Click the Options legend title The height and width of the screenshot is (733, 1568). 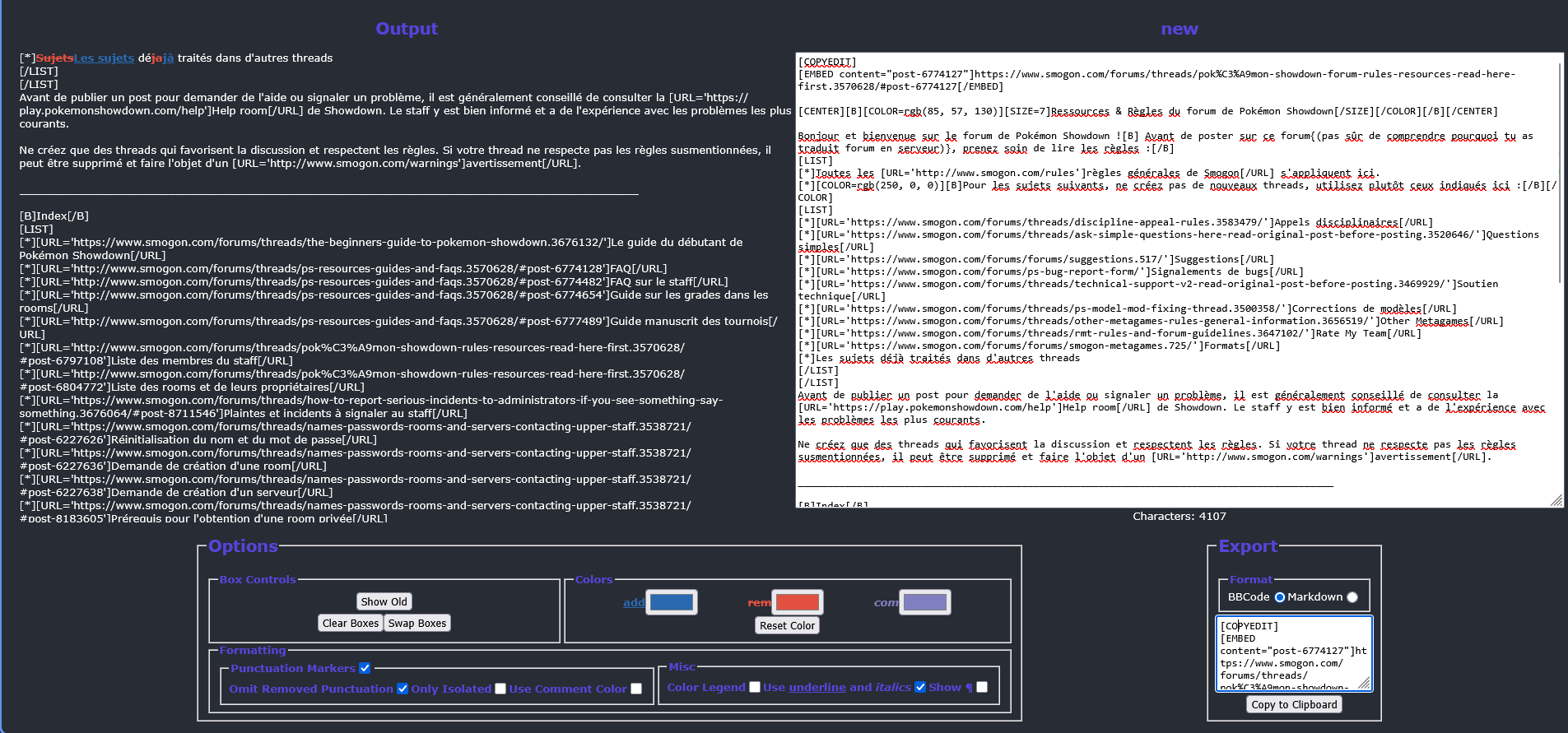coord(243,546)
